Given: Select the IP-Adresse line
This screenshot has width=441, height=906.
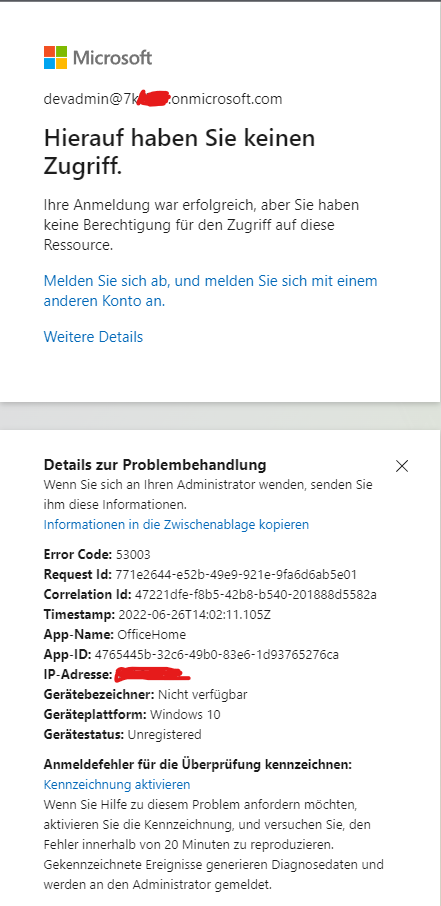Looking at the screenshot, I should click(x=117, y=674).
